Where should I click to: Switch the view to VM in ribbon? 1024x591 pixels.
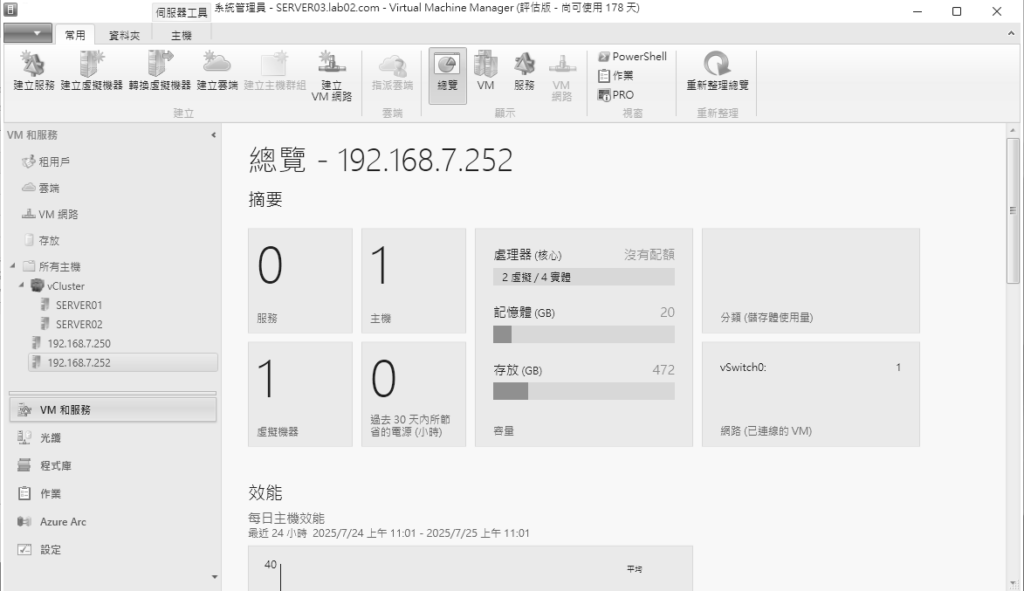485,71
